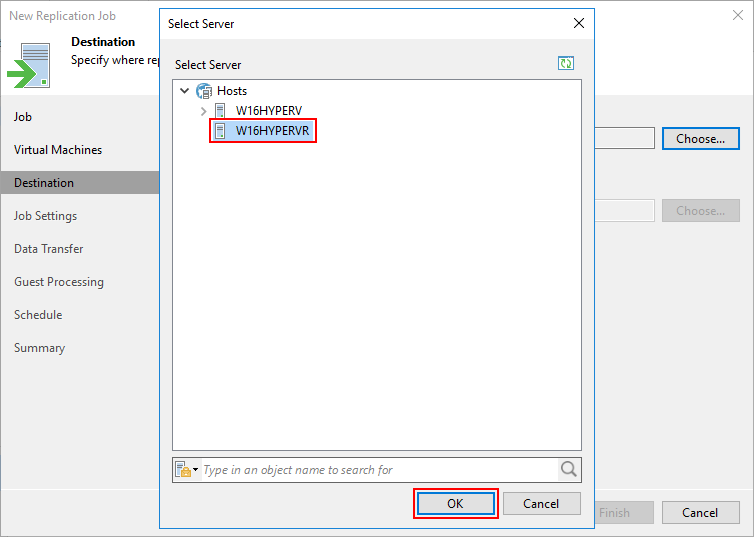
Task: Expand the W16HYPERV host node
Action: click(203, 111)
